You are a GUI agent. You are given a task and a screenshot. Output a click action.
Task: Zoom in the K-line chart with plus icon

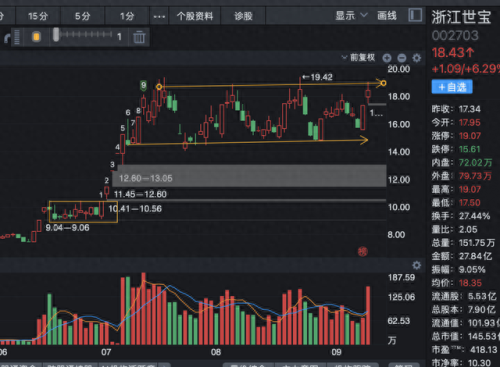(387, 58)
